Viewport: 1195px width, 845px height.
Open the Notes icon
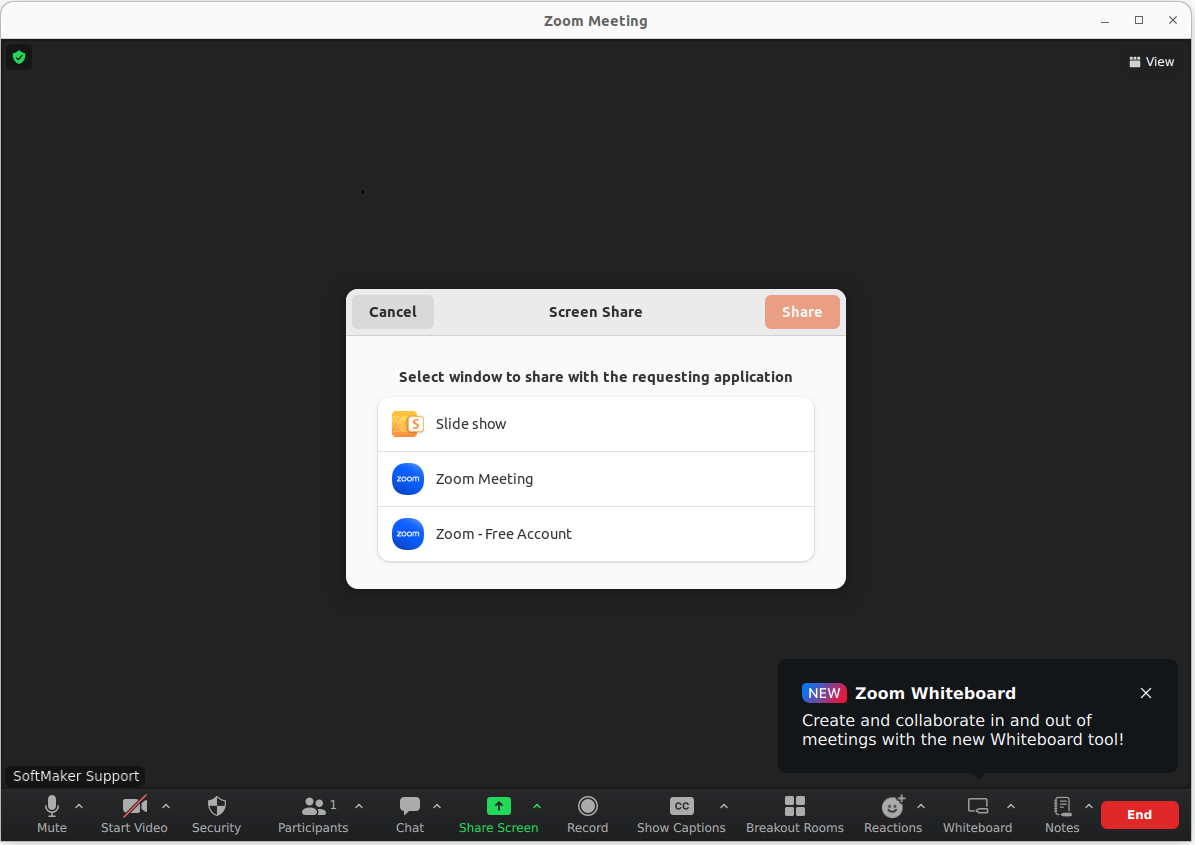tap(1062, 806)
